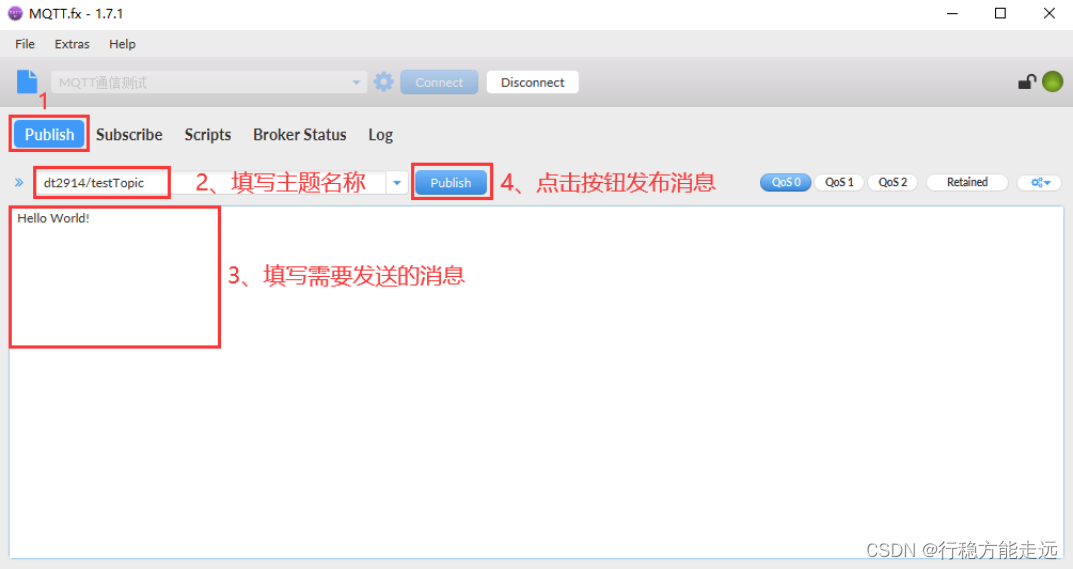1073x569 pixels.
Task: Click the Disconnect button
Action: pos(532,82)
